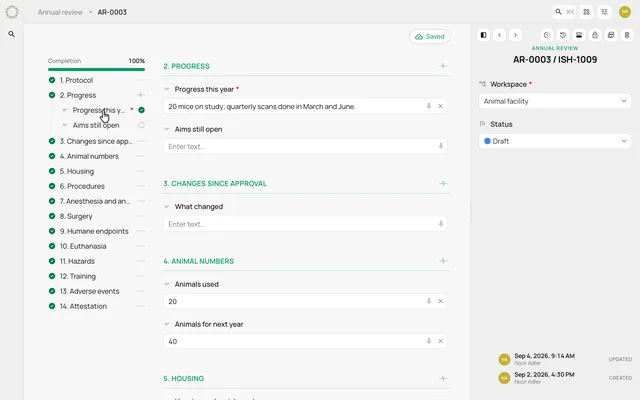Jump to 7. Anesthesia and an... section
640x400 pixels.
(x=95, y=201)
